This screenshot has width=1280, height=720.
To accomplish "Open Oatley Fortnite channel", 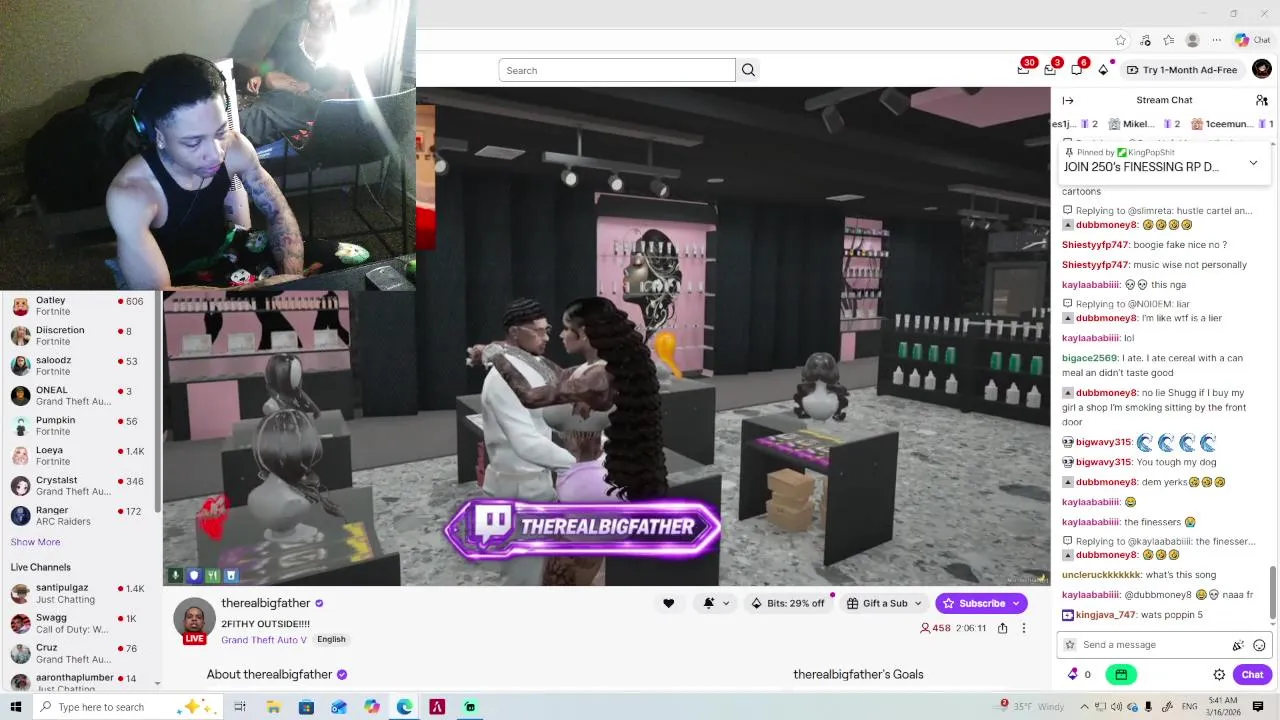I will pos(79,306).
